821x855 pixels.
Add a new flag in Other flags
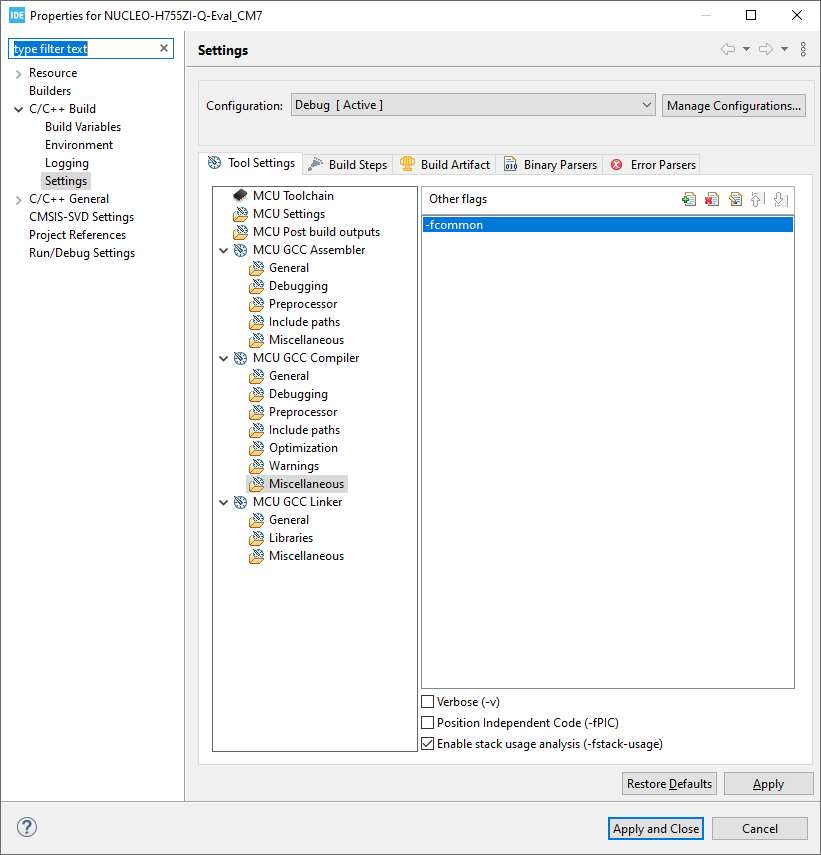coord(689,199)
